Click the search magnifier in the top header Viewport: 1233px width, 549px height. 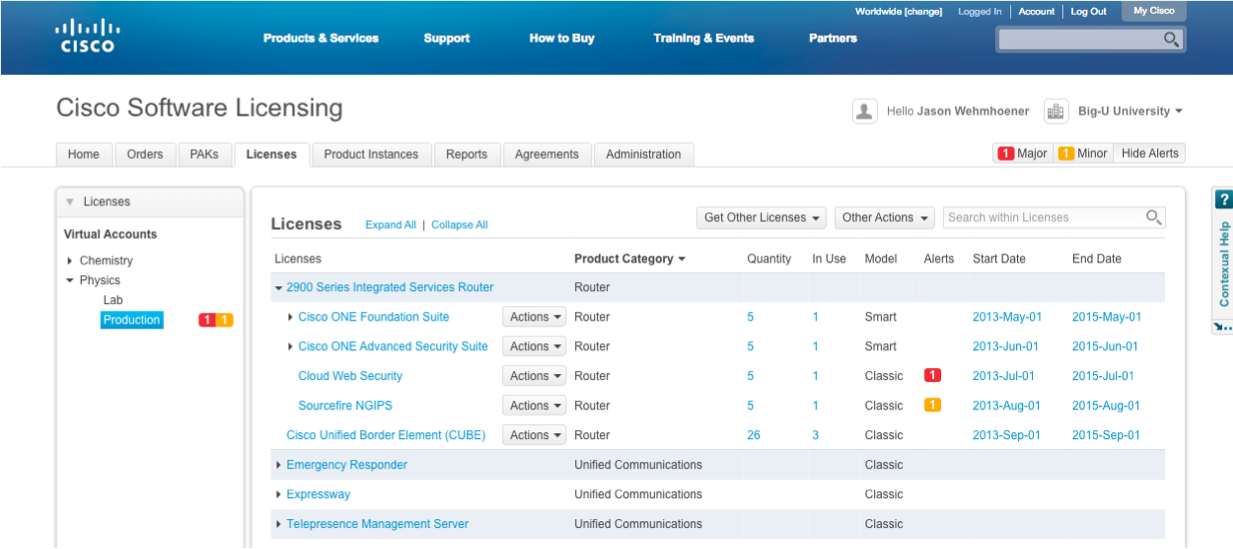tap(1172, 39)
